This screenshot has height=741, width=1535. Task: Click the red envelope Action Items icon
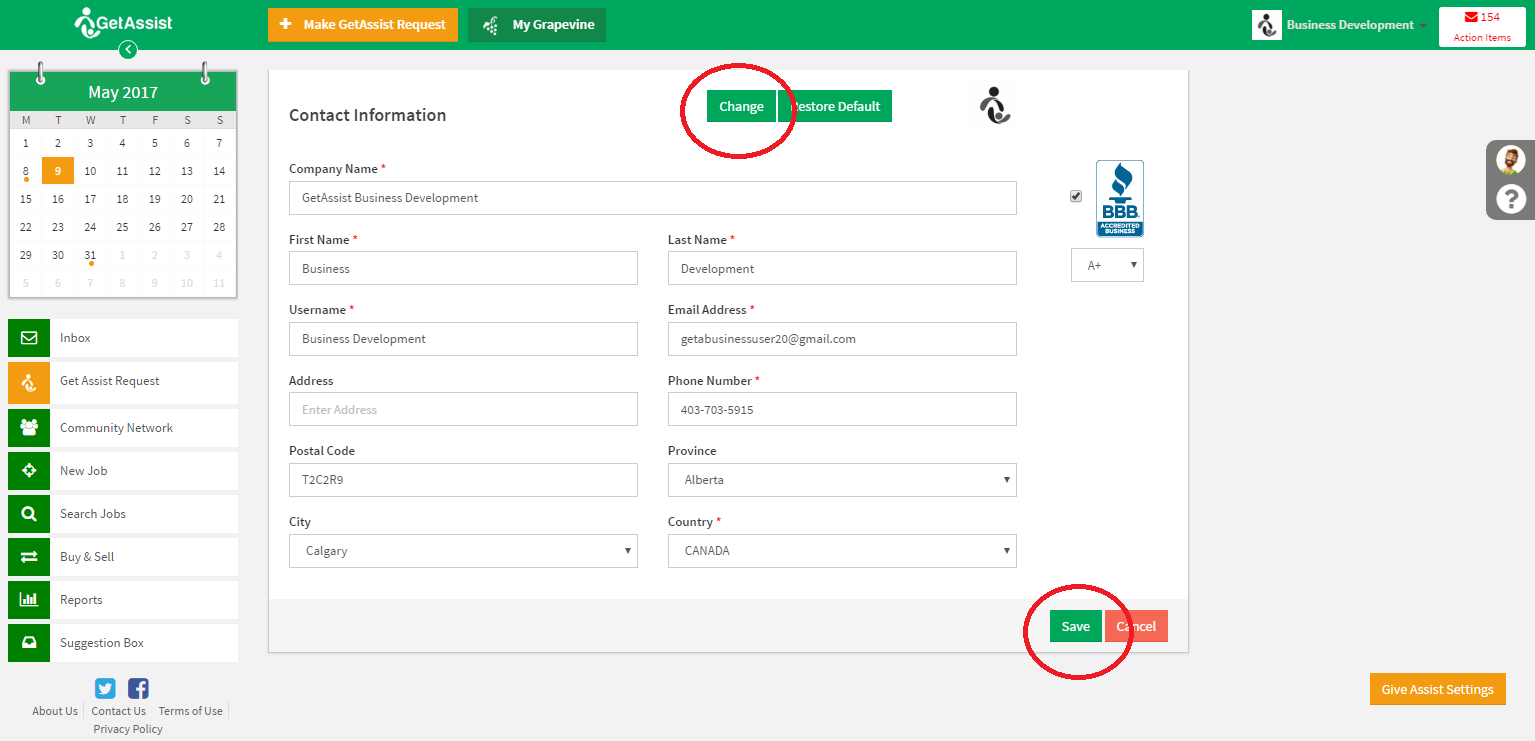[x=1471, y=17]
